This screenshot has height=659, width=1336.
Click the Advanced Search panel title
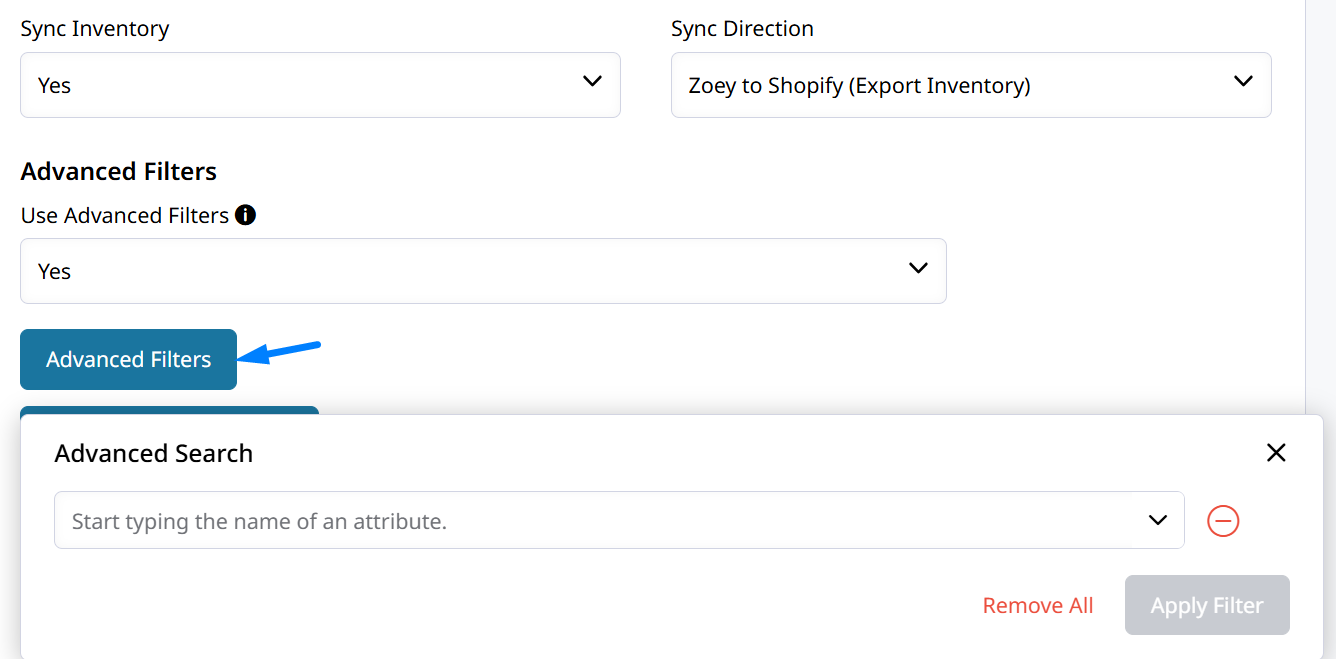coord(153,453)
